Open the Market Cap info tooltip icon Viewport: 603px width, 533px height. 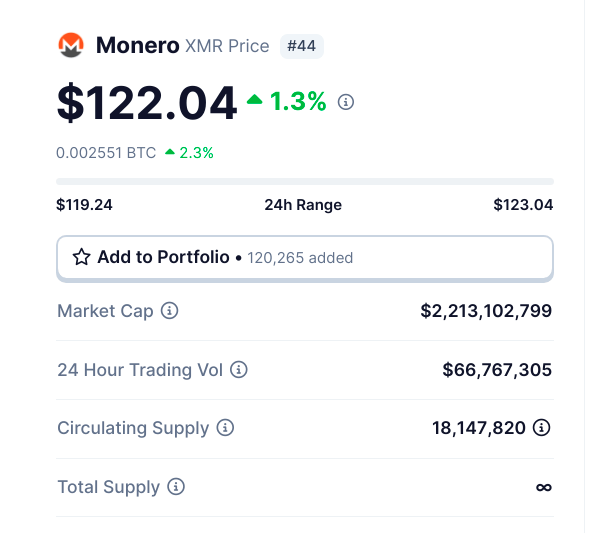tap(169, 310)
